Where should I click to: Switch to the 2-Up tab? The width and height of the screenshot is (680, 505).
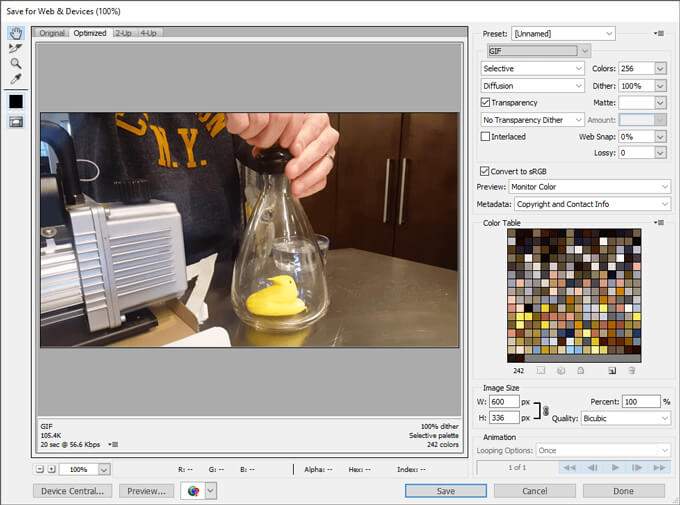coord(123,33)
